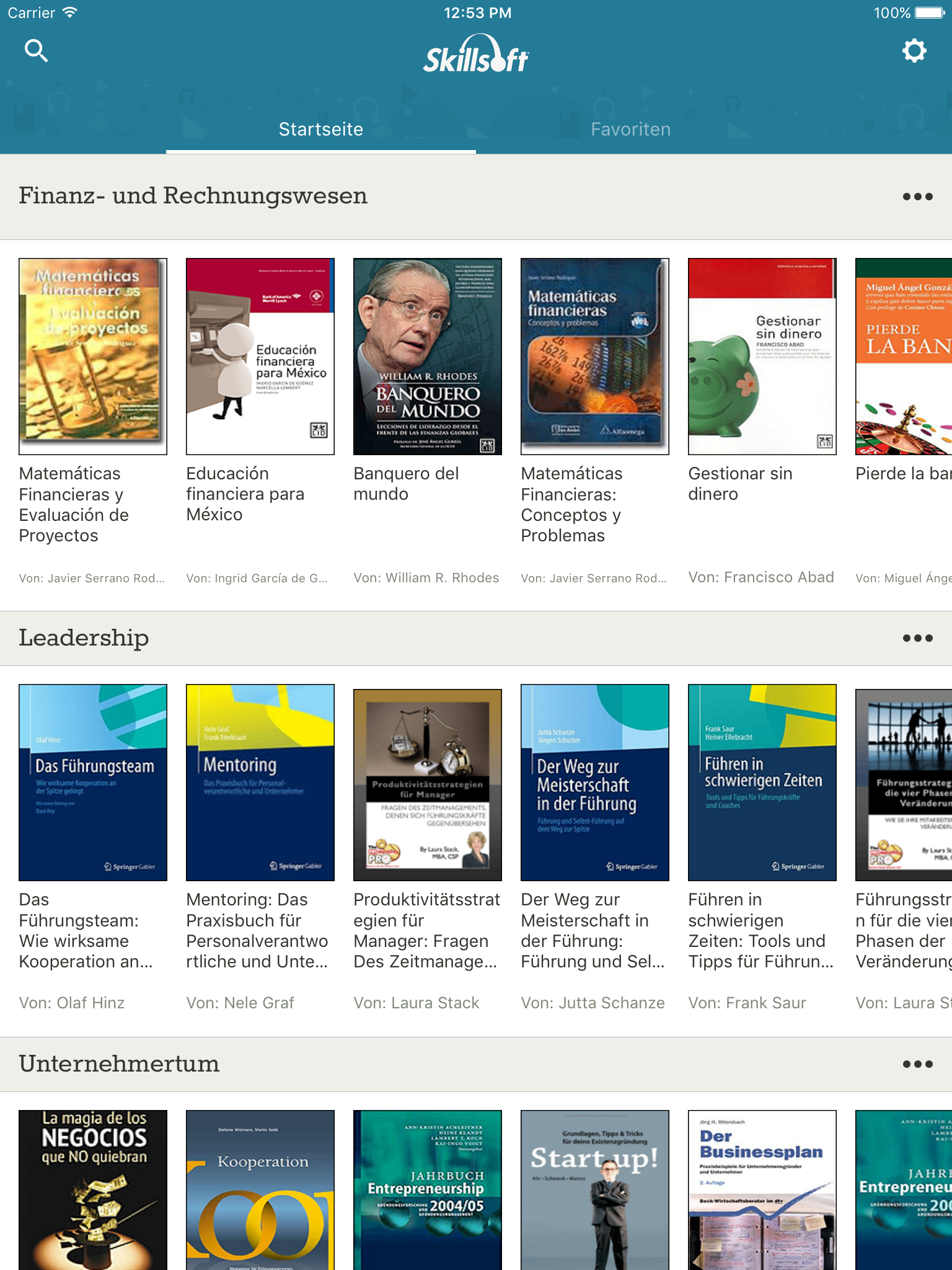Open the Kooperation book cover
The height and width of the screenshot is (1270, 952).
click(x=260, y=1190)
